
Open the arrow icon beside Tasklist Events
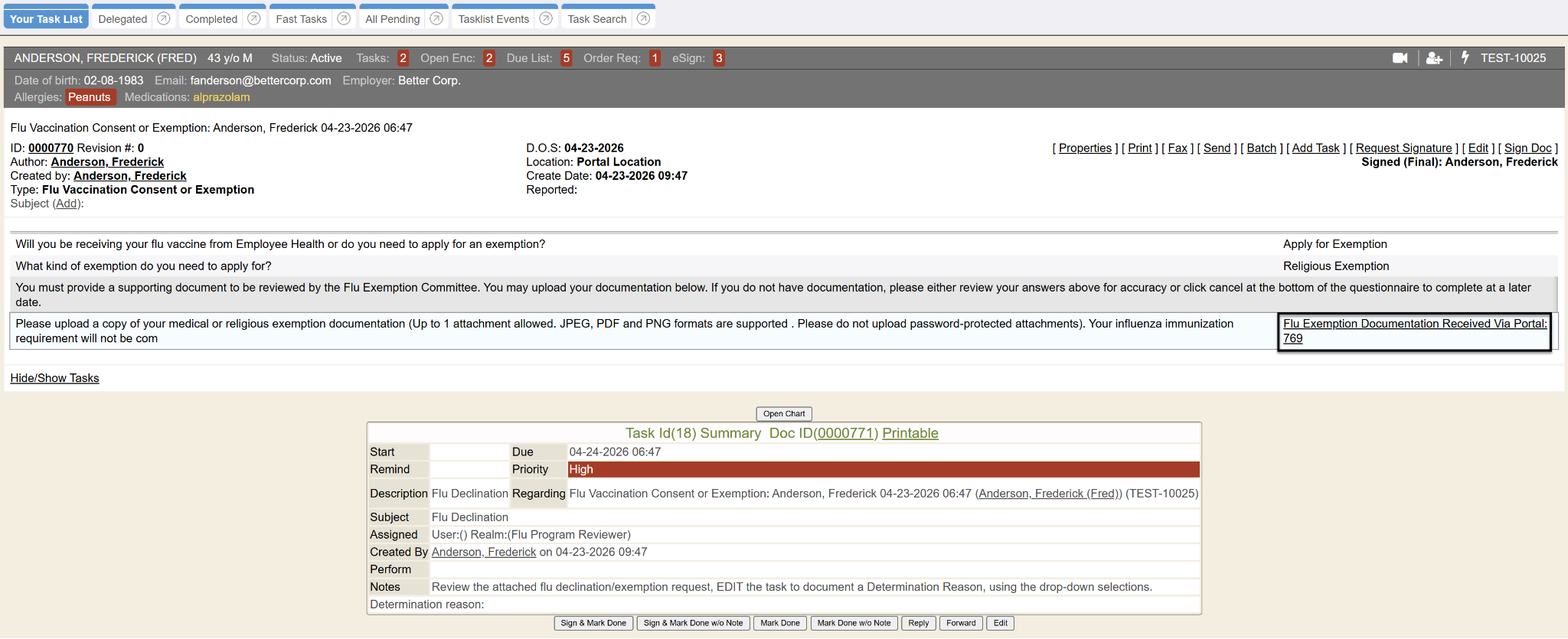(x=546, y=18)
